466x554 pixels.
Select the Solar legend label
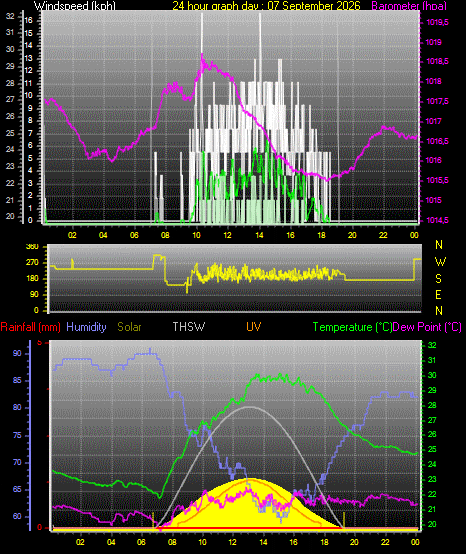[x=129, y=327]
